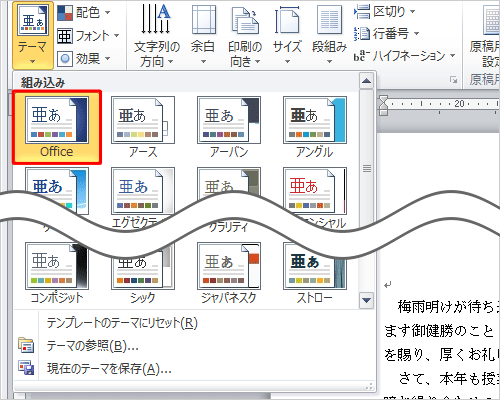Choose テーマの参照(B)... menu item

pyautogui.click(x=93, y=346)
